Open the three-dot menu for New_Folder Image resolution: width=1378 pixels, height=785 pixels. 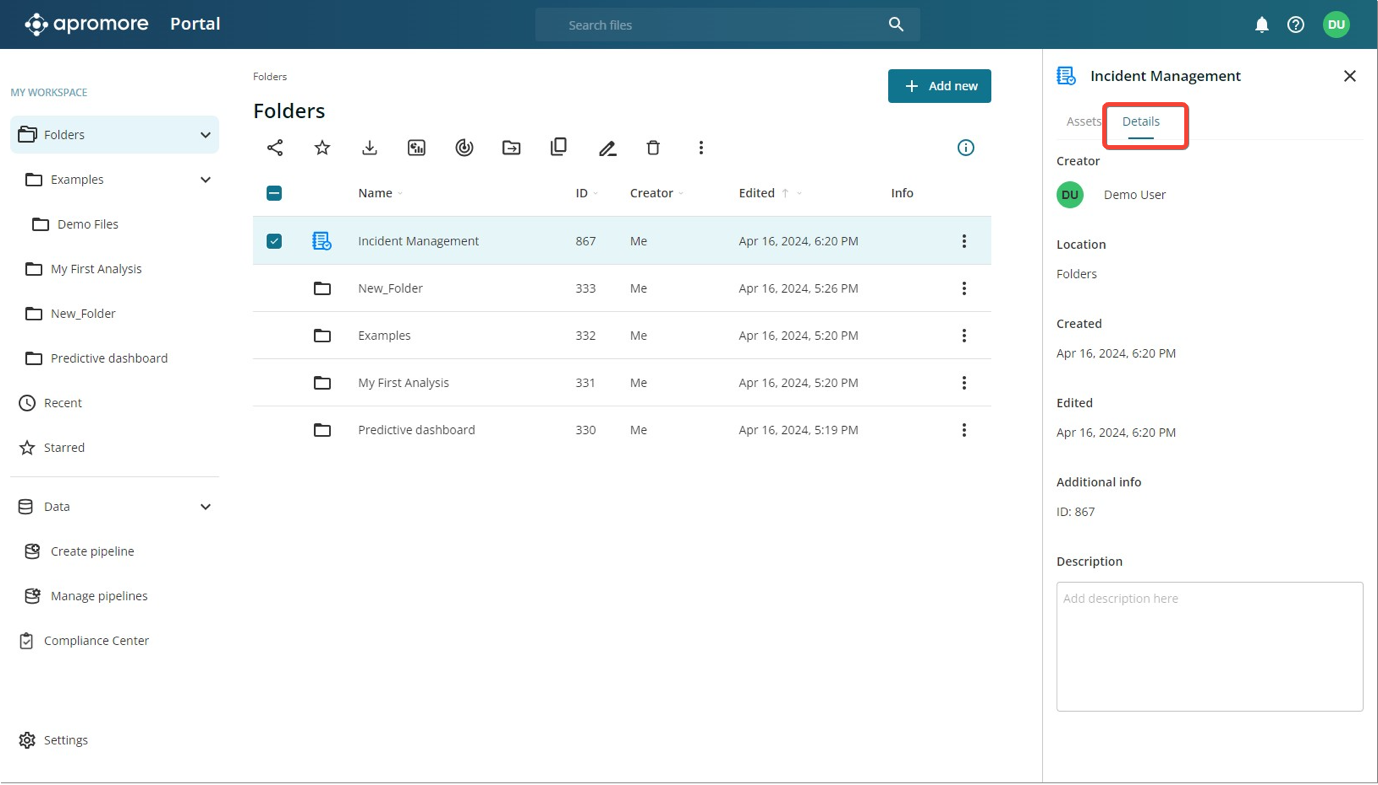tap(963, 288)
